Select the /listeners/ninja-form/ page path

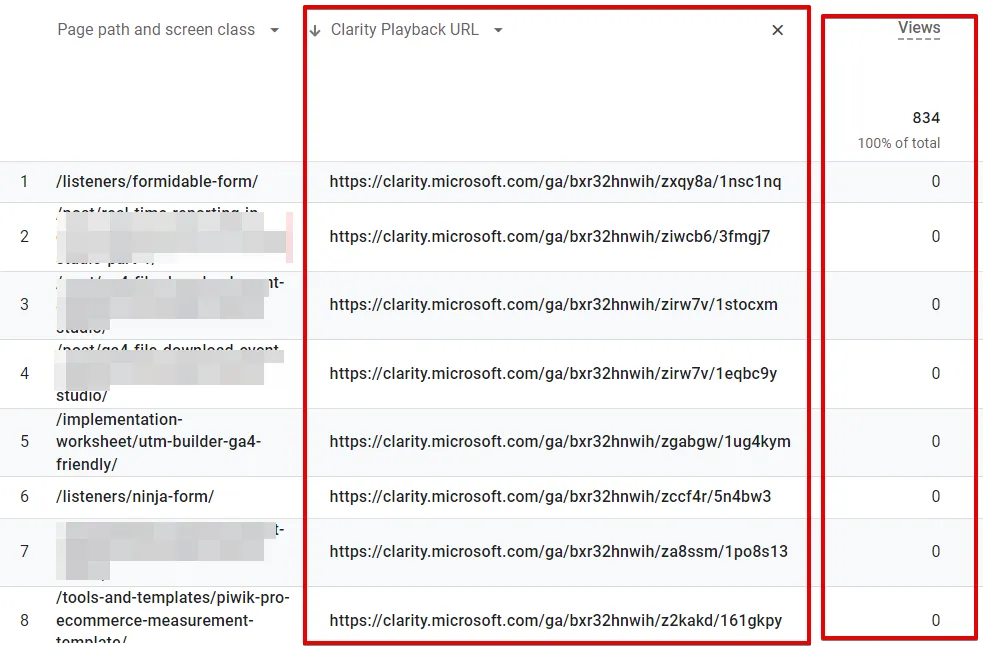point(135,497)
